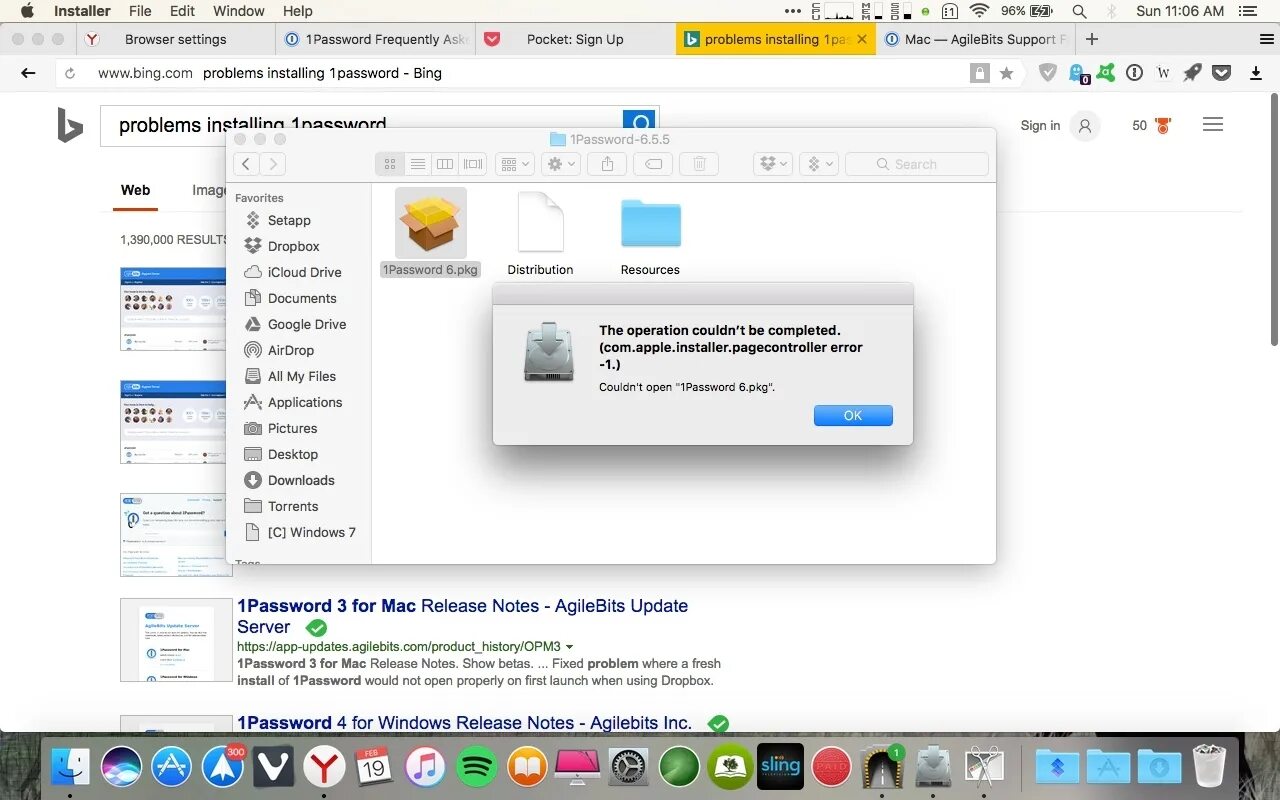Switch to Browser settings tab
This screenshot has width=1280, height=800.
[x=175, y=39]
